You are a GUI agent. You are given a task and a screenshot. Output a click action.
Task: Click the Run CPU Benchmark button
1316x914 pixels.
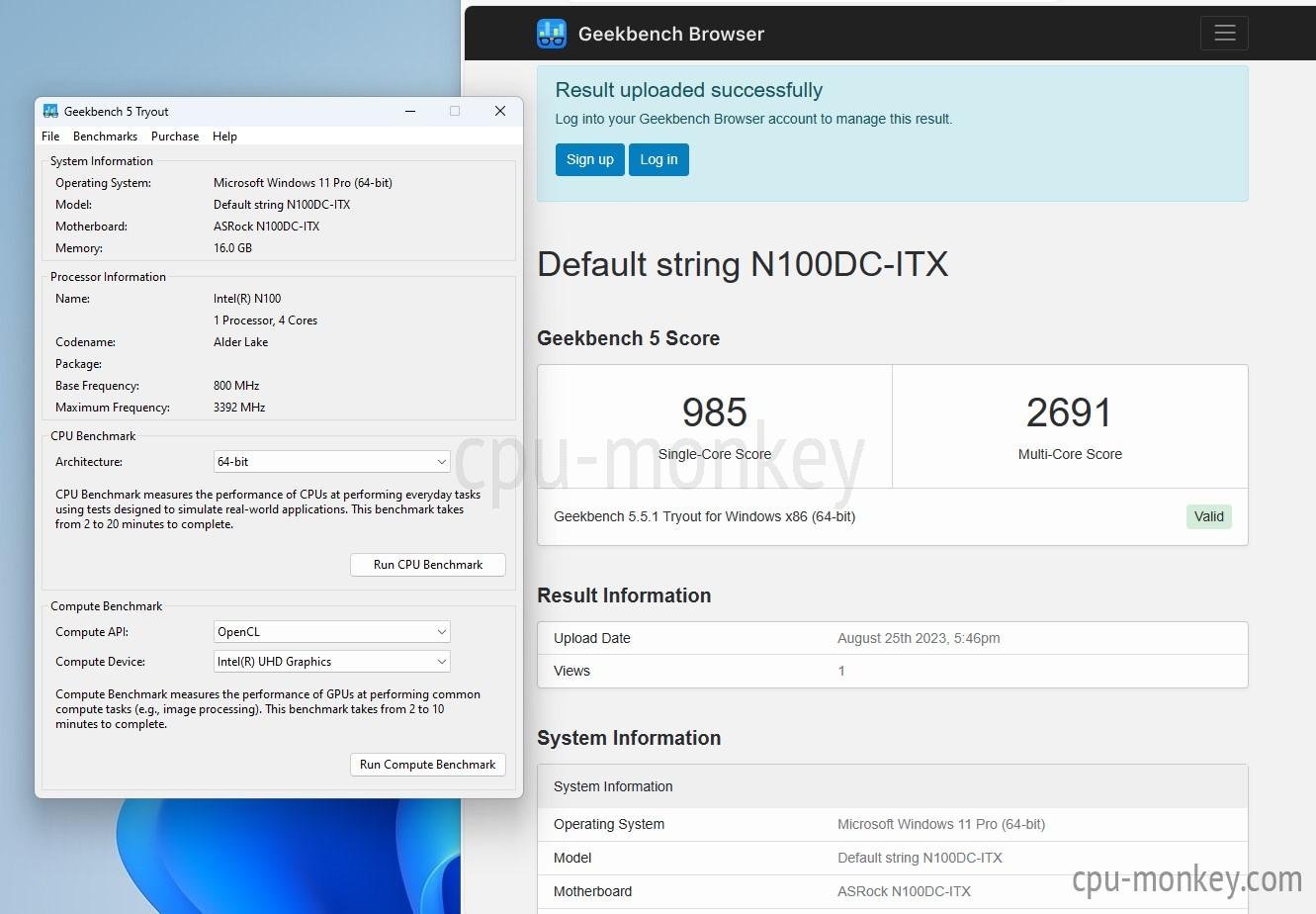pyautogui.click(x=428, y=565)
